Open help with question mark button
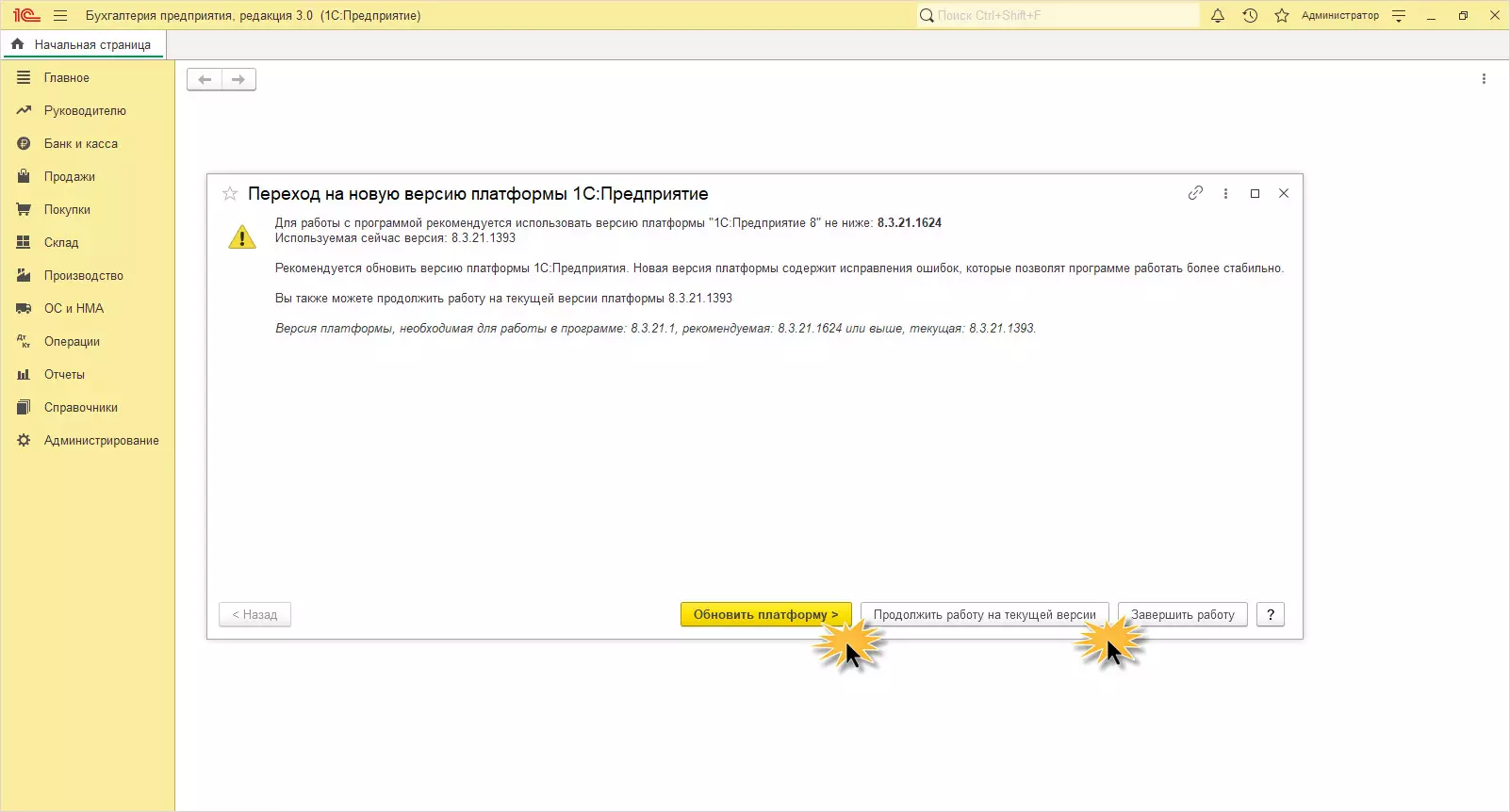This screenshot has height=812, width=1510. coord(1271,614)
